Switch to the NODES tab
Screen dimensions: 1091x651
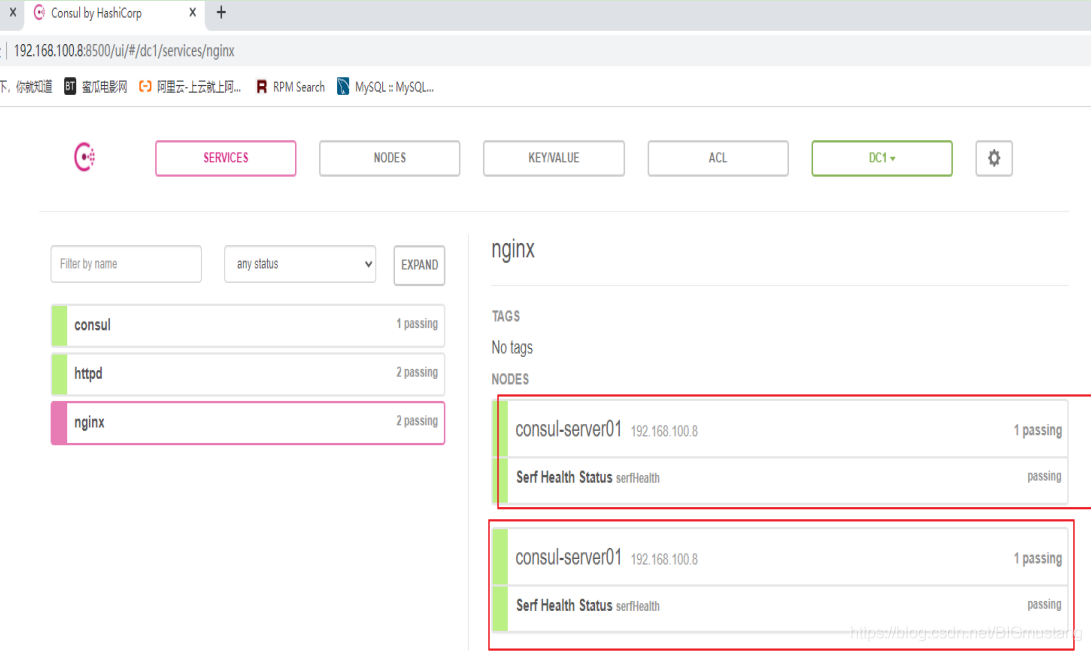click(390, 158)
